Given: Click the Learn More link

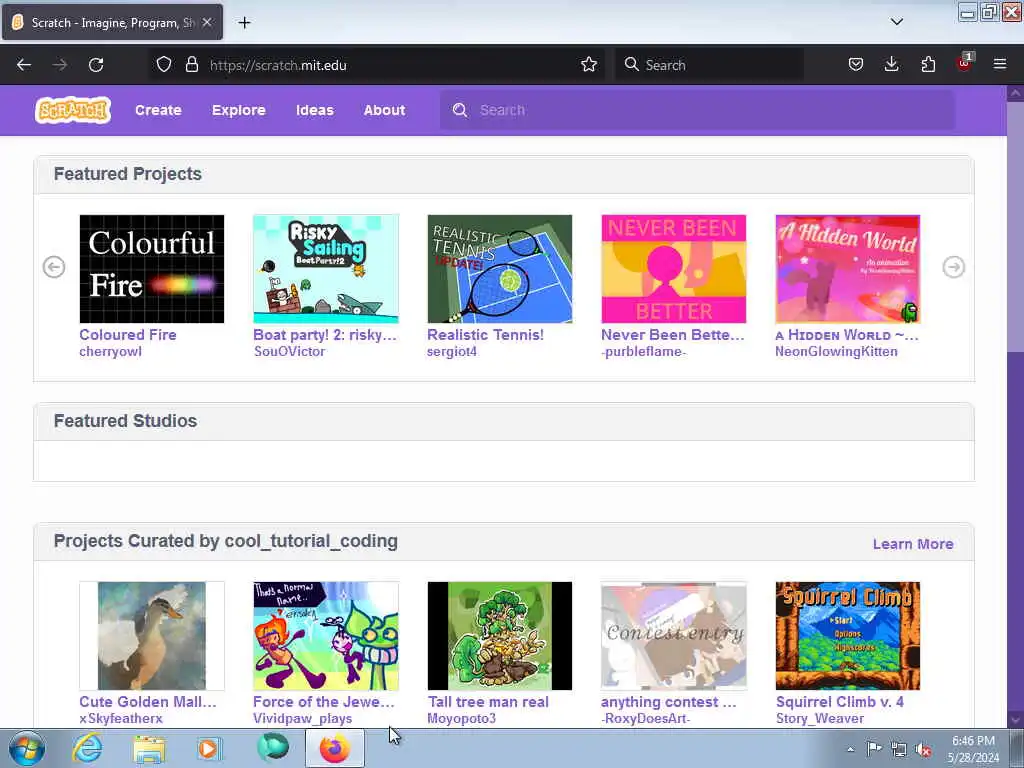Looking at the screenshot, I should pos(912,544).
